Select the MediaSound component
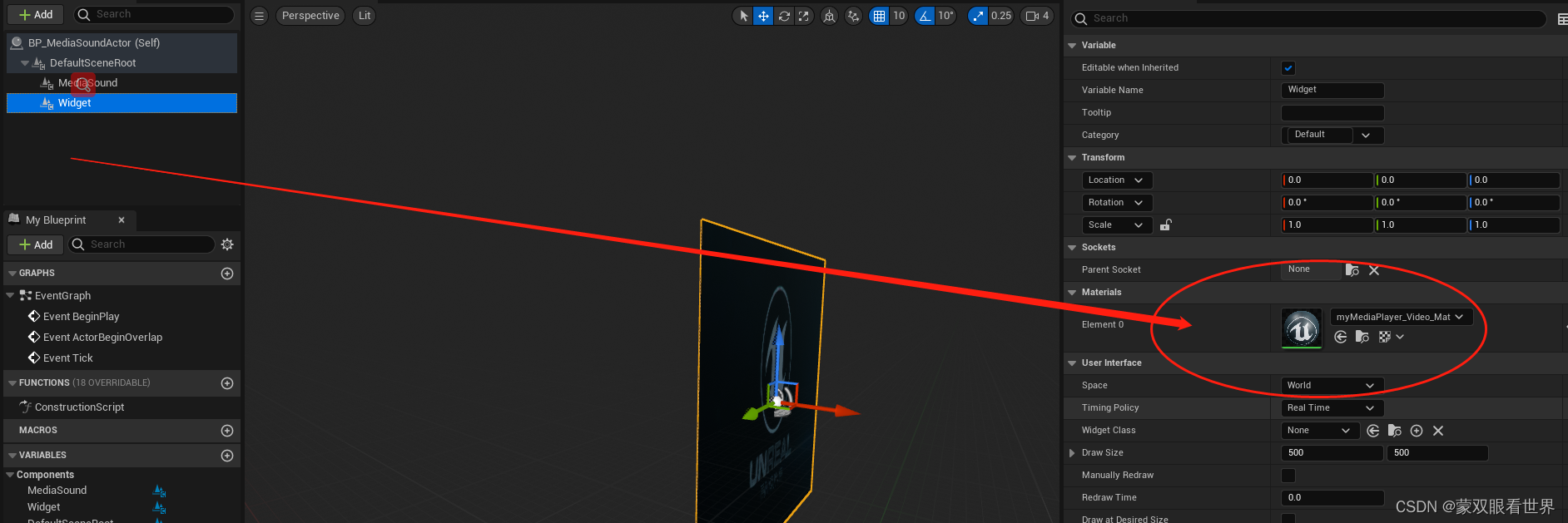Image resolution: width=1568 pixels, height=523 pixels. pos(87,83)
